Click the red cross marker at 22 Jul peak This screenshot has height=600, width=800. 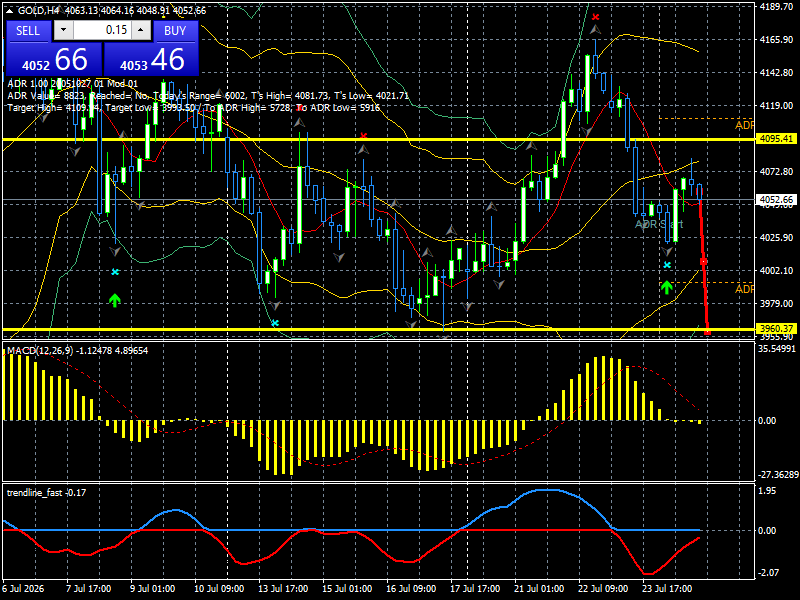tap(595, 17)
